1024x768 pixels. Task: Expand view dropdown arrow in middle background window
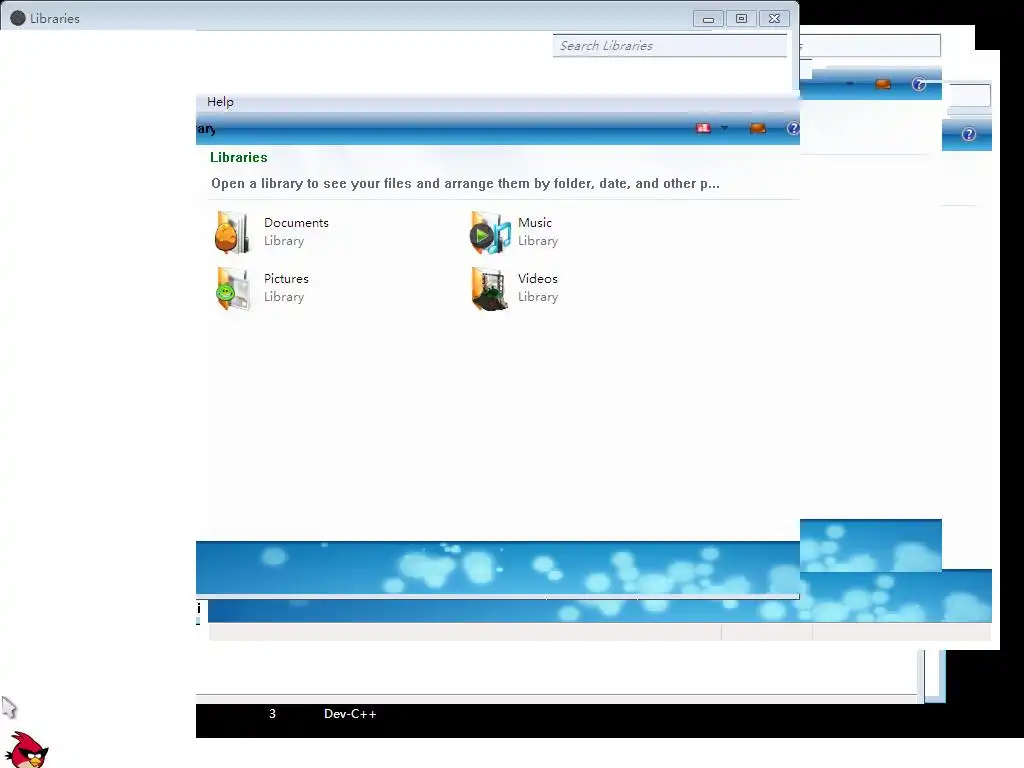pyautogui.click(x=850, y=84)
